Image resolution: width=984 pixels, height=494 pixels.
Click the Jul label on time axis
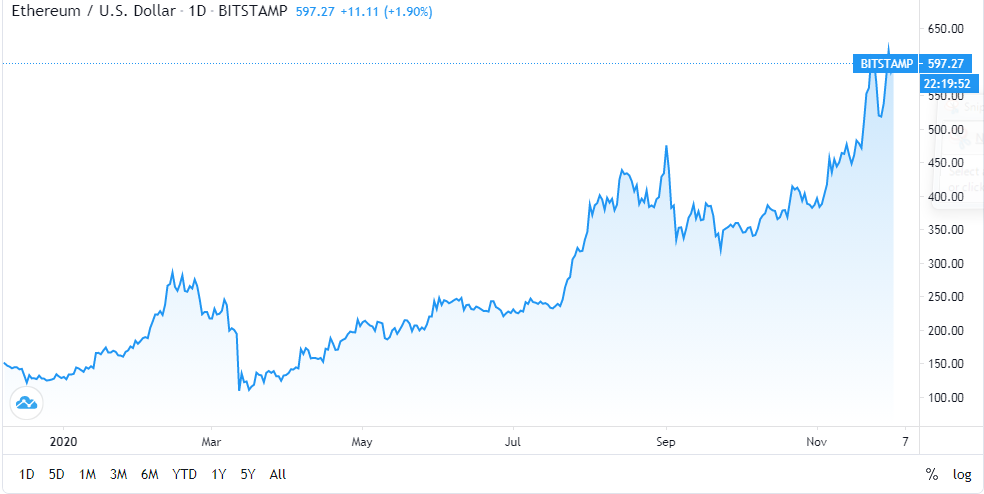[x=513, y=441]
